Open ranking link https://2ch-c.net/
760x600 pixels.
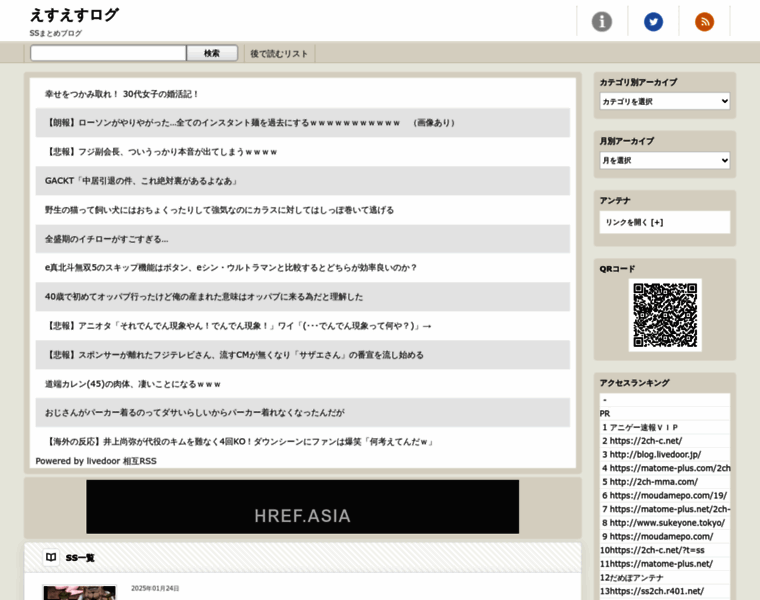coord(646,441)
